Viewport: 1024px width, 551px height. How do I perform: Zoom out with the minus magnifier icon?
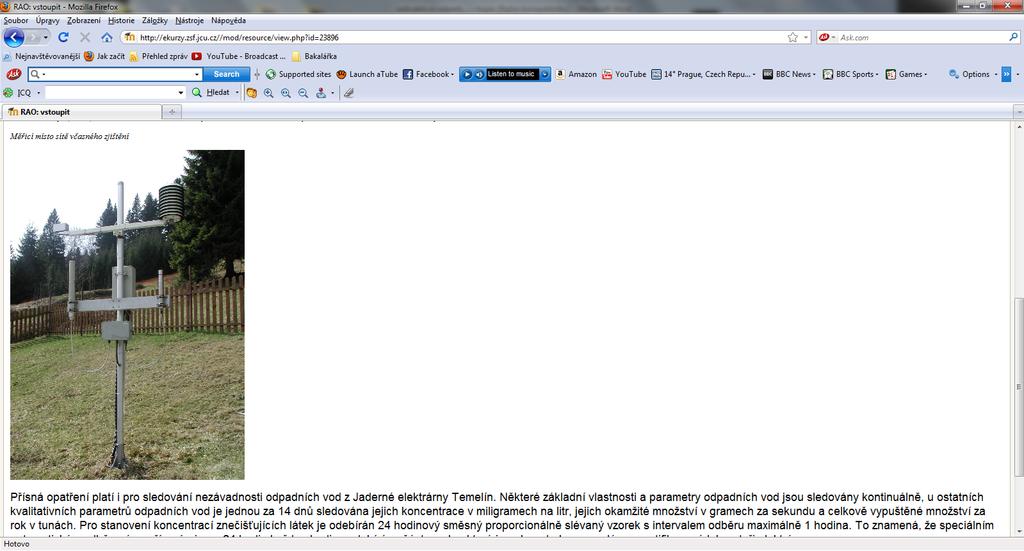coord(303,93)
